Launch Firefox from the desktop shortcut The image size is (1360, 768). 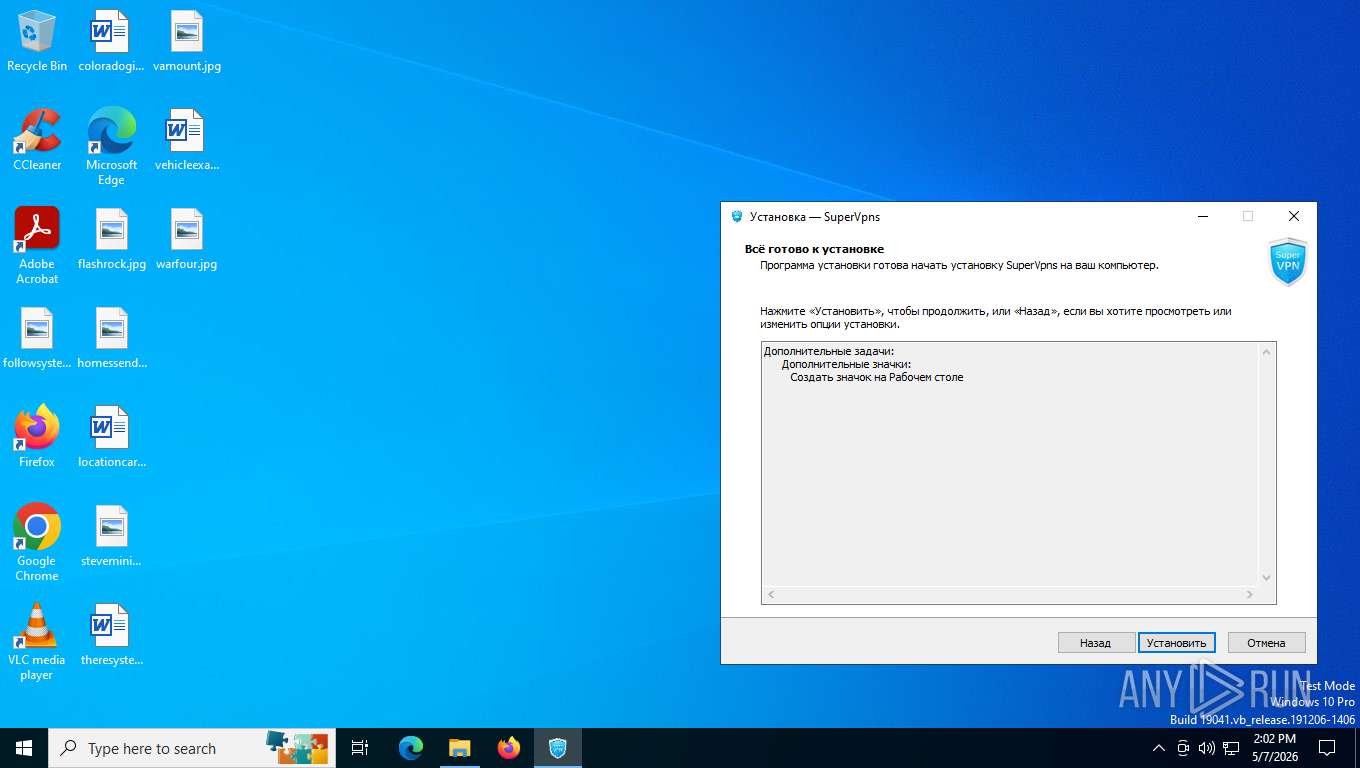37,436
